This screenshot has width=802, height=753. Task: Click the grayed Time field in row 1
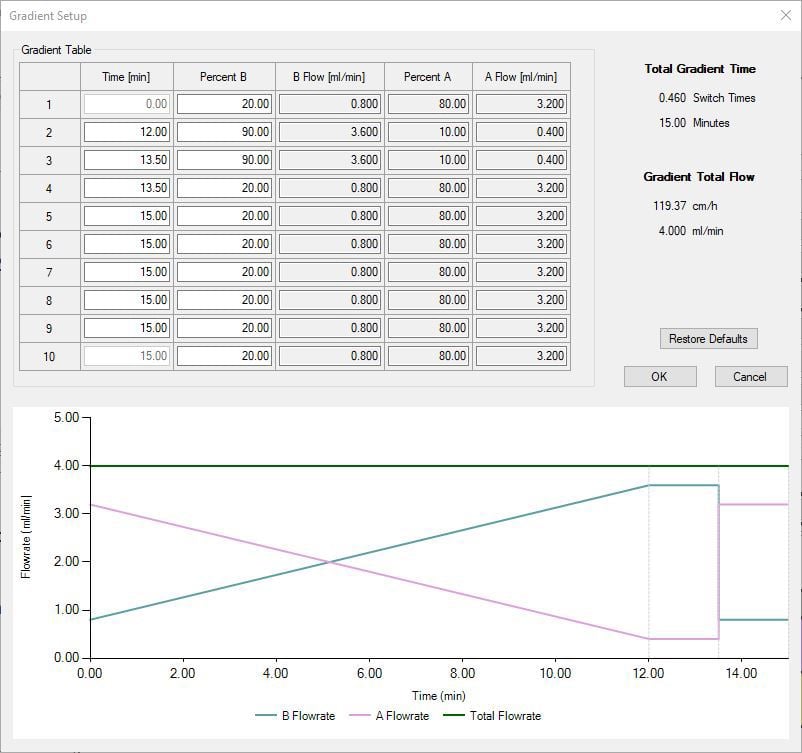[x=127, y=104]
